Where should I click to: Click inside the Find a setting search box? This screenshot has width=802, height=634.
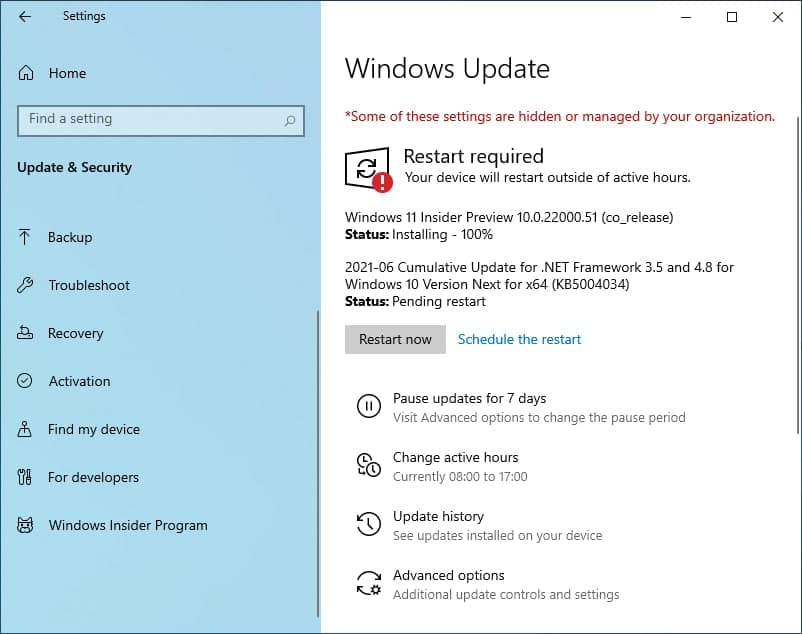[x=160, y=119]
